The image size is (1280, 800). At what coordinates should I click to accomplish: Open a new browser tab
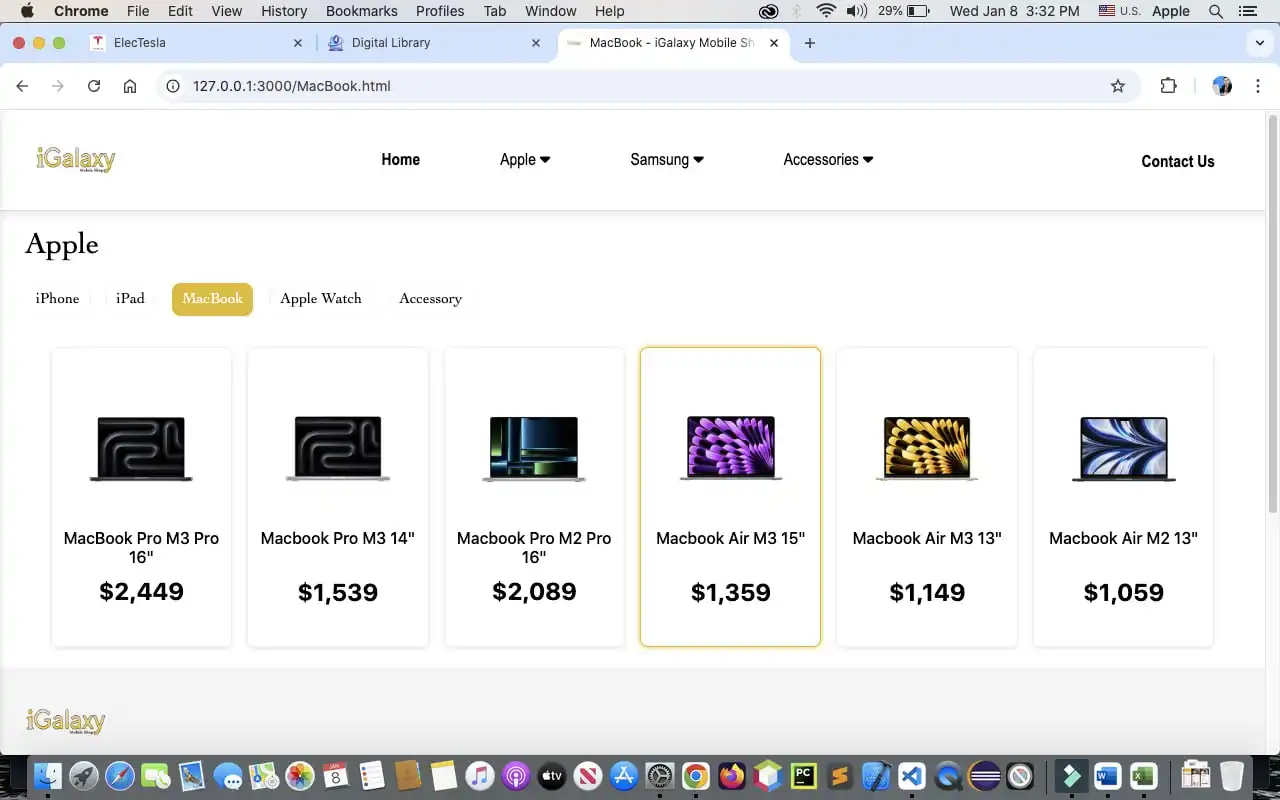click(x=810, y=43)
